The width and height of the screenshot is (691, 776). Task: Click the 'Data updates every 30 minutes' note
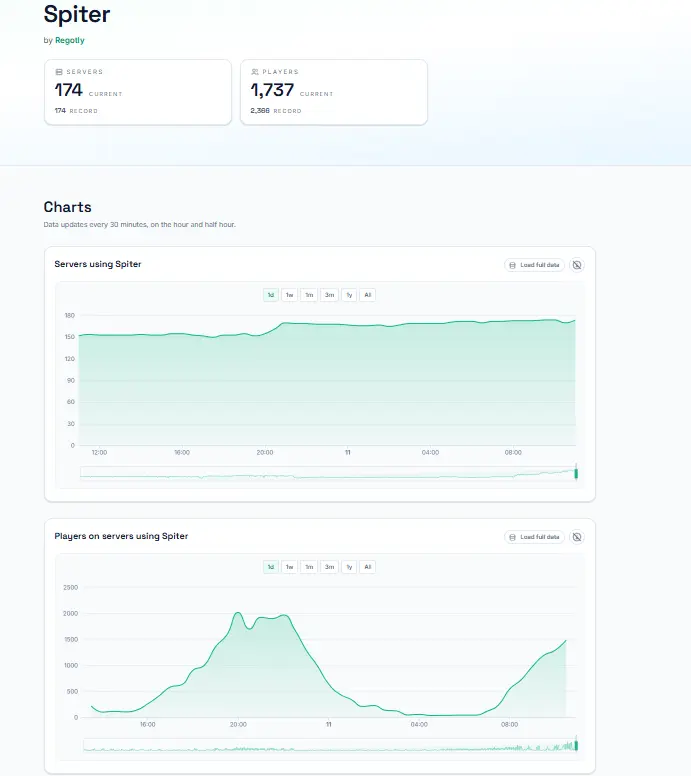tap(140, 225)
